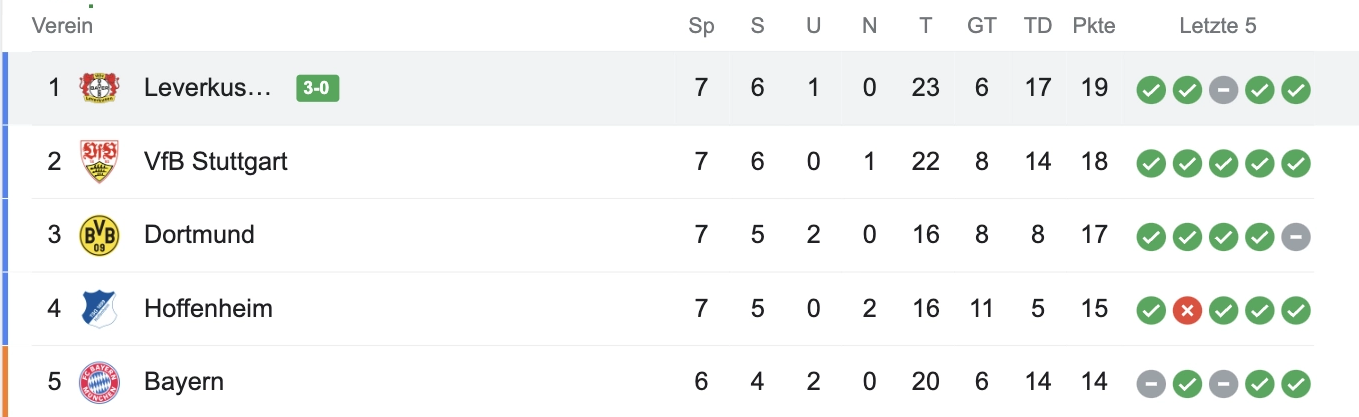
Task: Click the Hoffenheim club crest
Action: tap(99, 308)
